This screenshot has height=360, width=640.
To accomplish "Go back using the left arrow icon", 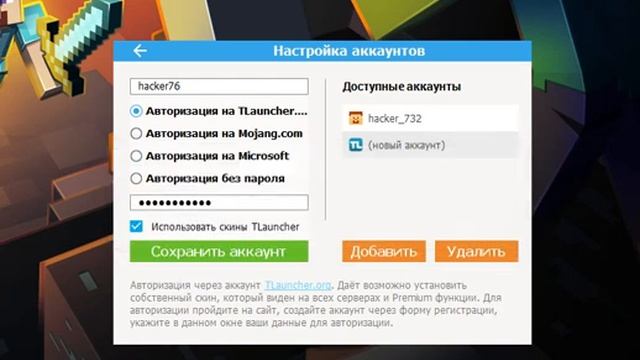I will pos(140,51).
